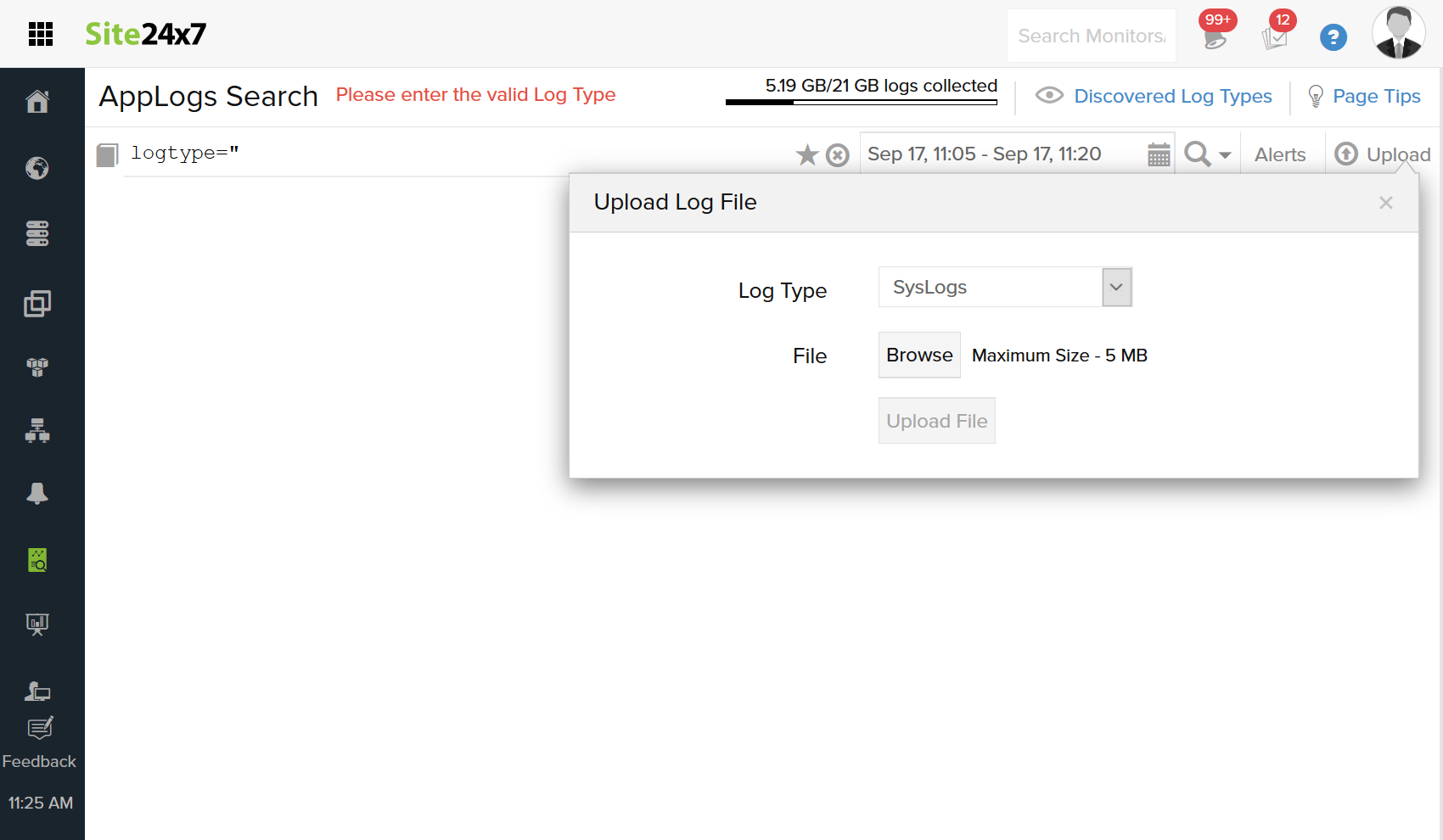Select the Web monitoring globe icon
Screen dimensions: 1443x840
tap(37, 168)
